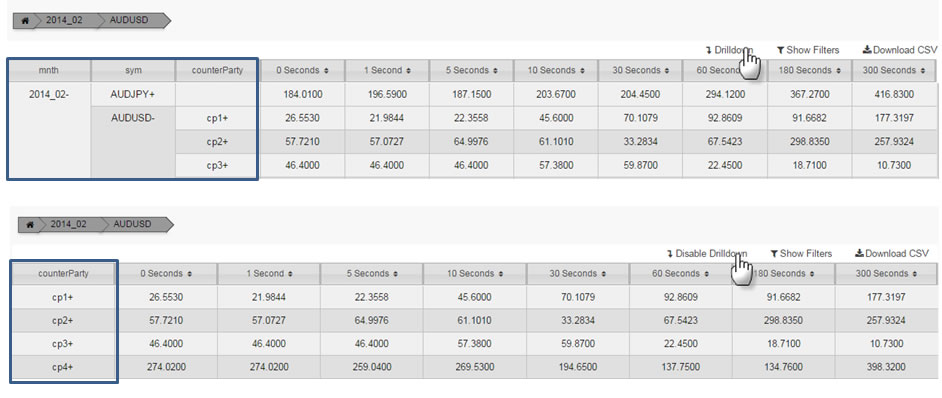The width and height of the screenshot is (942, 398).
Task: Click home icon in lower breadcrumb
Action: (28, 224)
